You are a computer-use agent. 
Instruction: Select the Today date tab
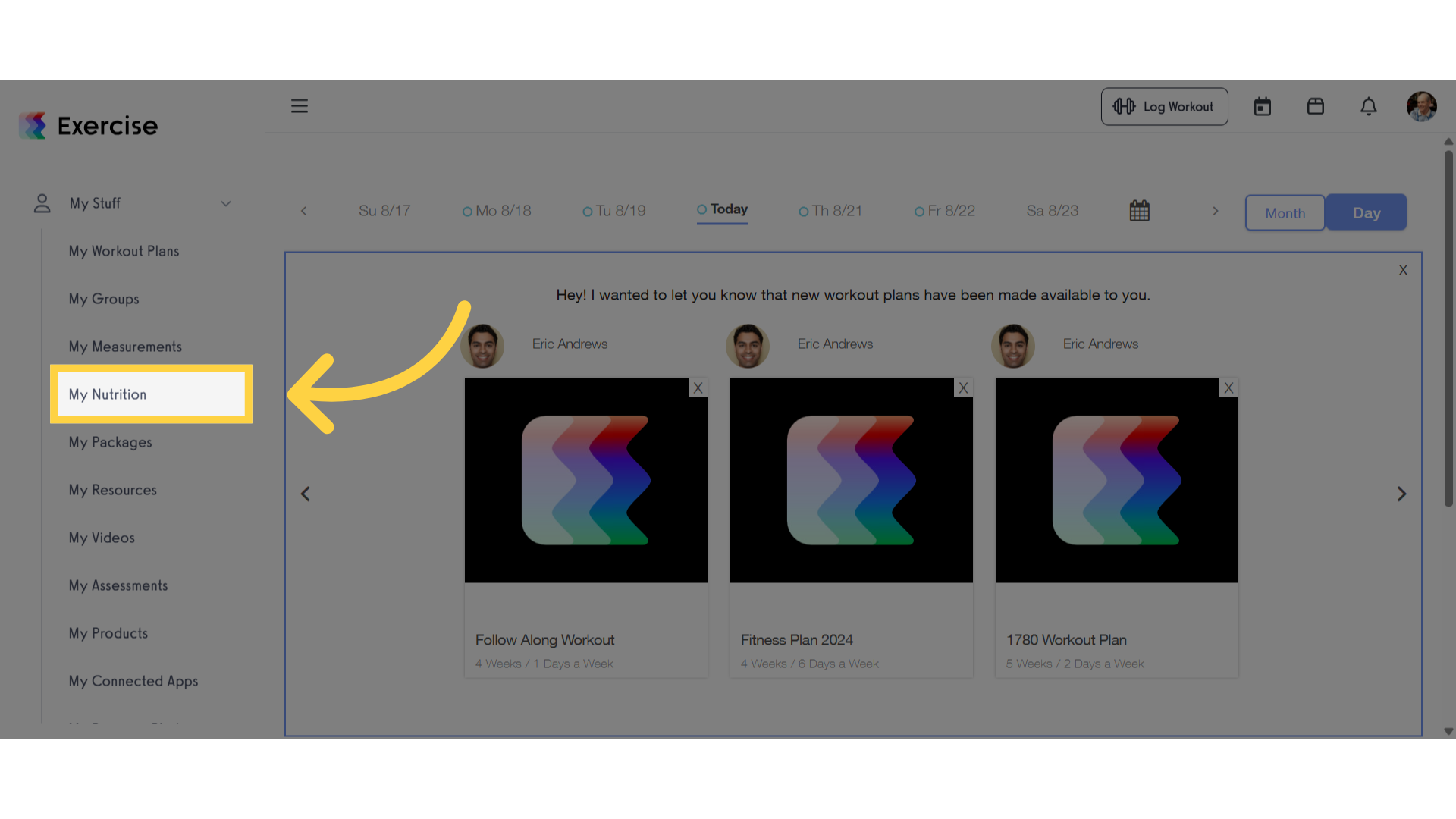click(722, 209)
